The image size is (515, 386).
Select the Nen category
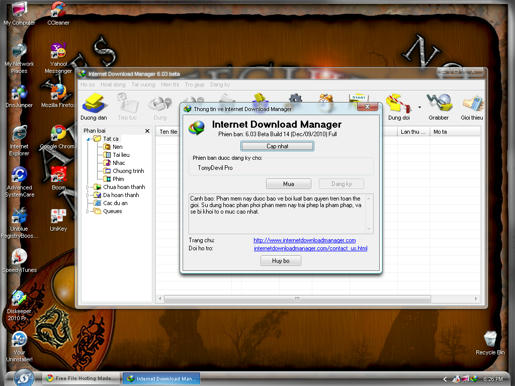click(x=117, y=147)
